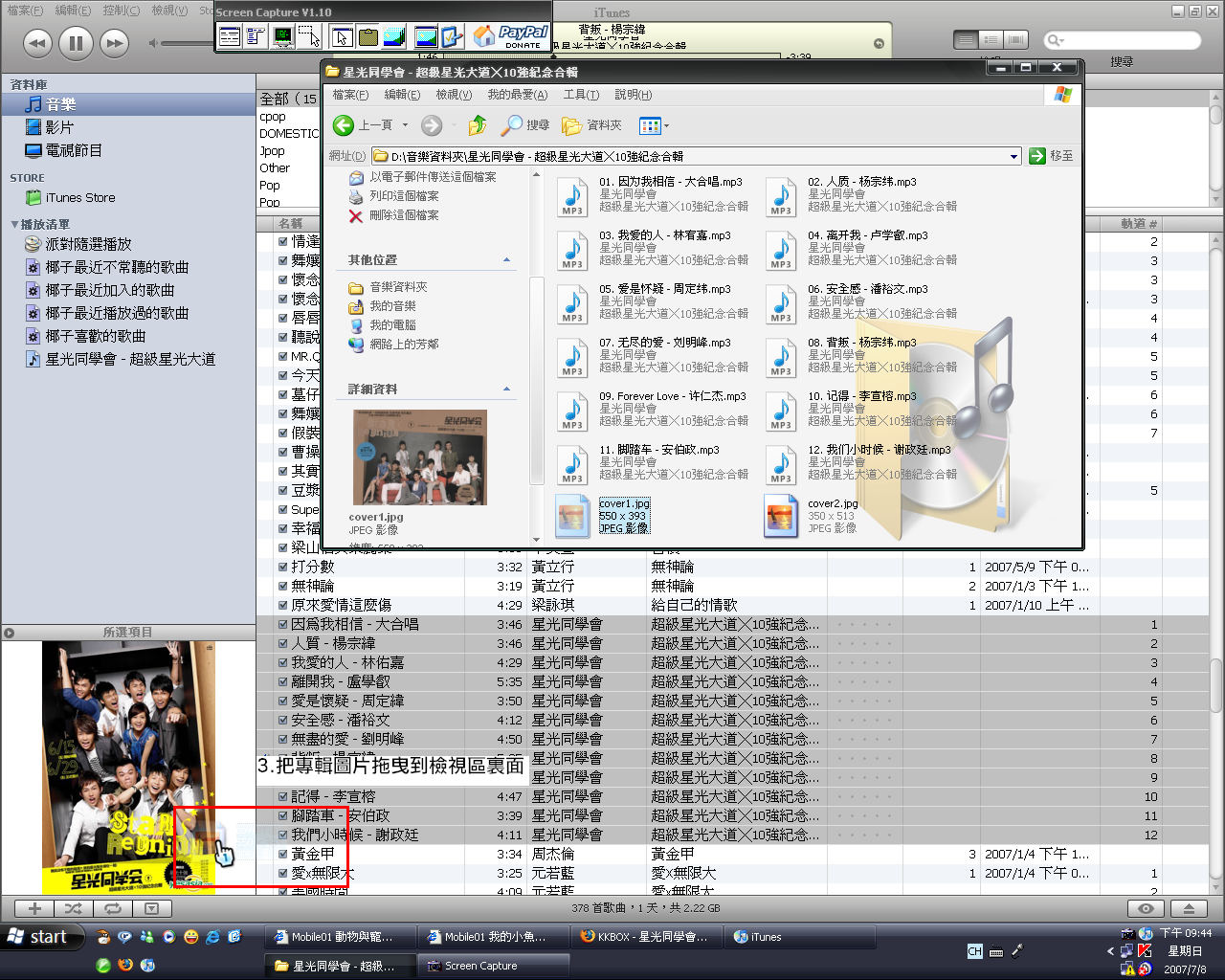Open the dropdown arrow beside 上一頁

405,125
